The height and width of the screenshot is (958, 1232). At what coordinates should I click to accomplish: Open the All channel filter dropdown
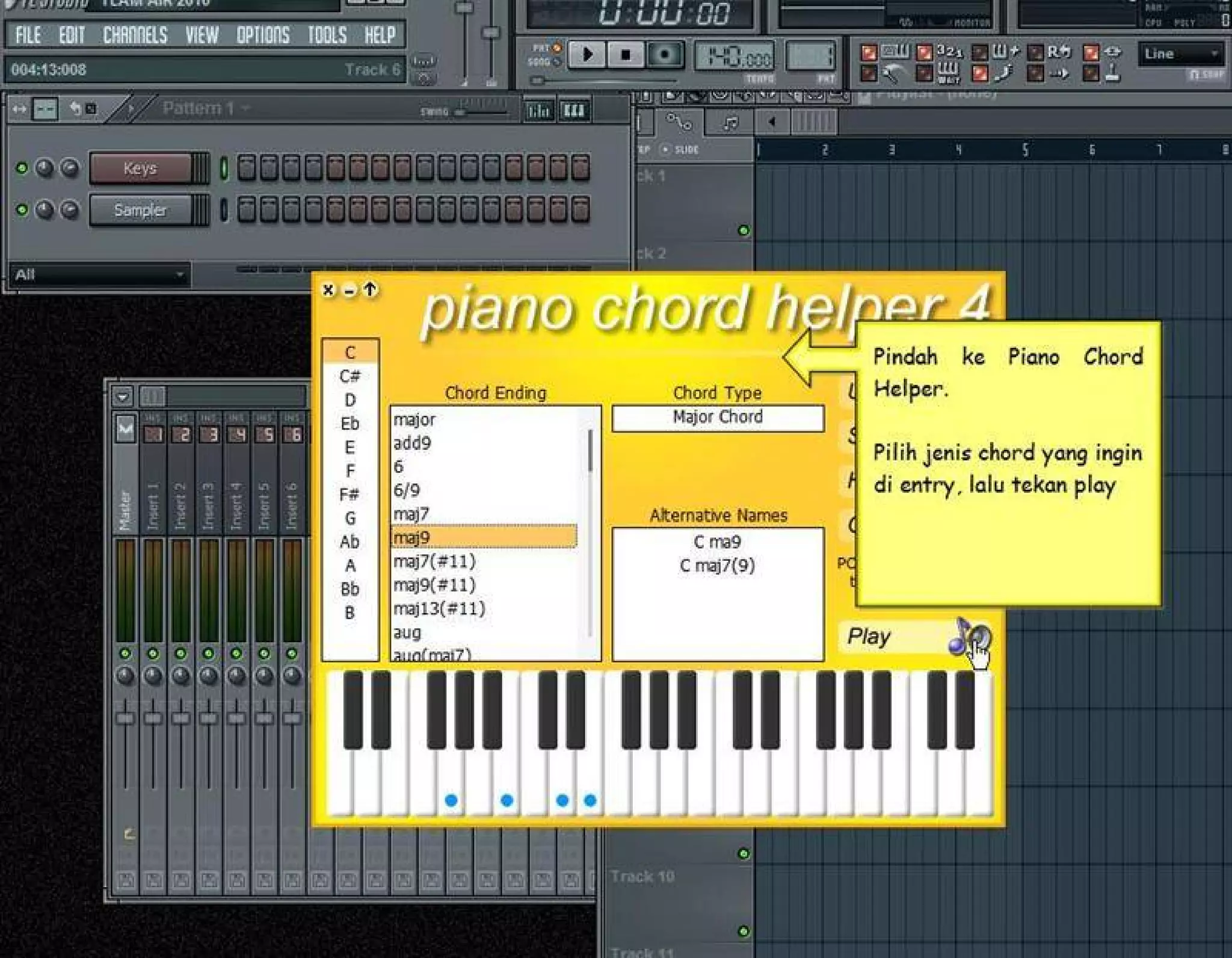100,275
